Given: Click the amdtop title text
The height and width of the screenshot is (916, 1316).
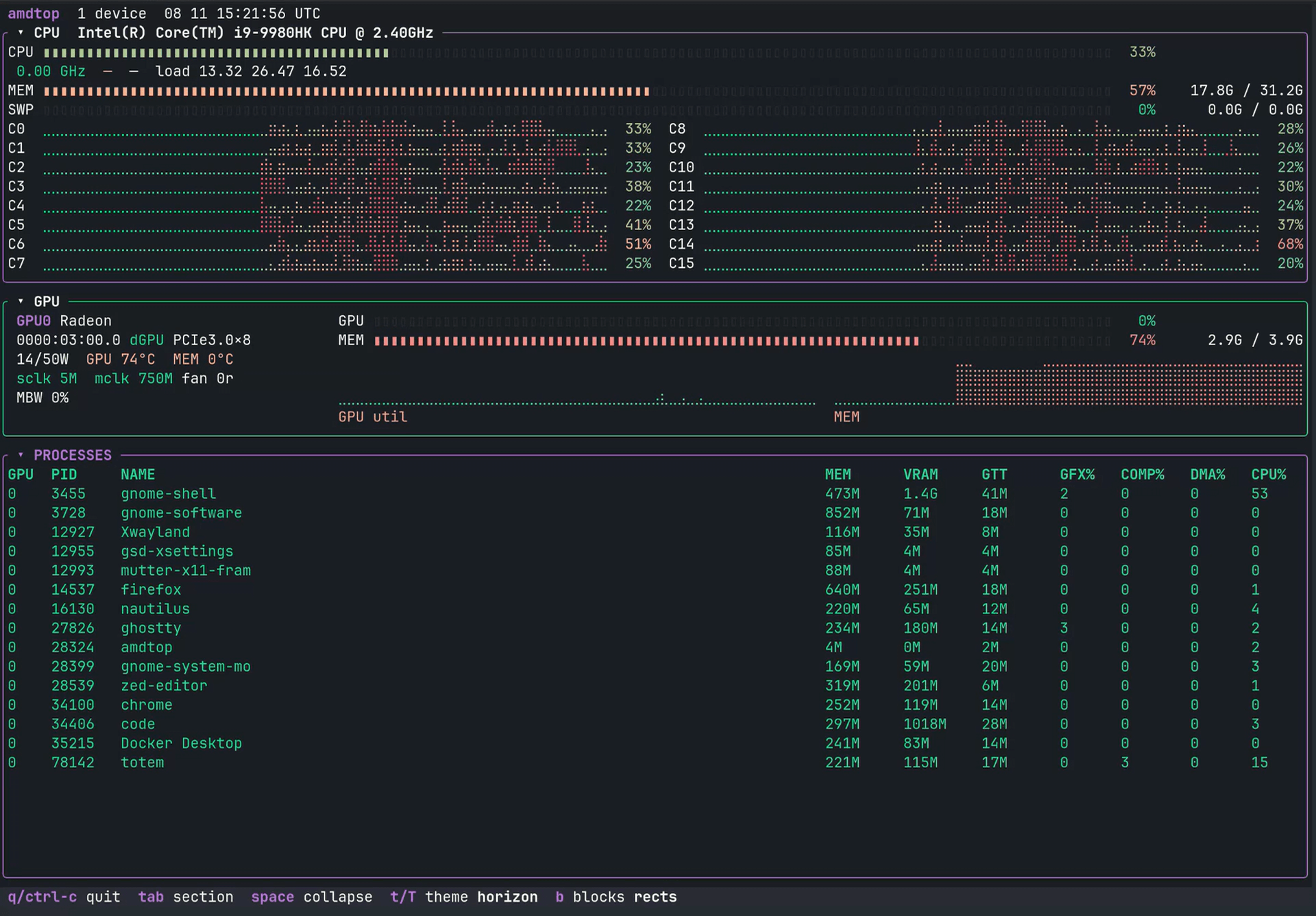Looking at the screenshot, I should pos(34,14).
